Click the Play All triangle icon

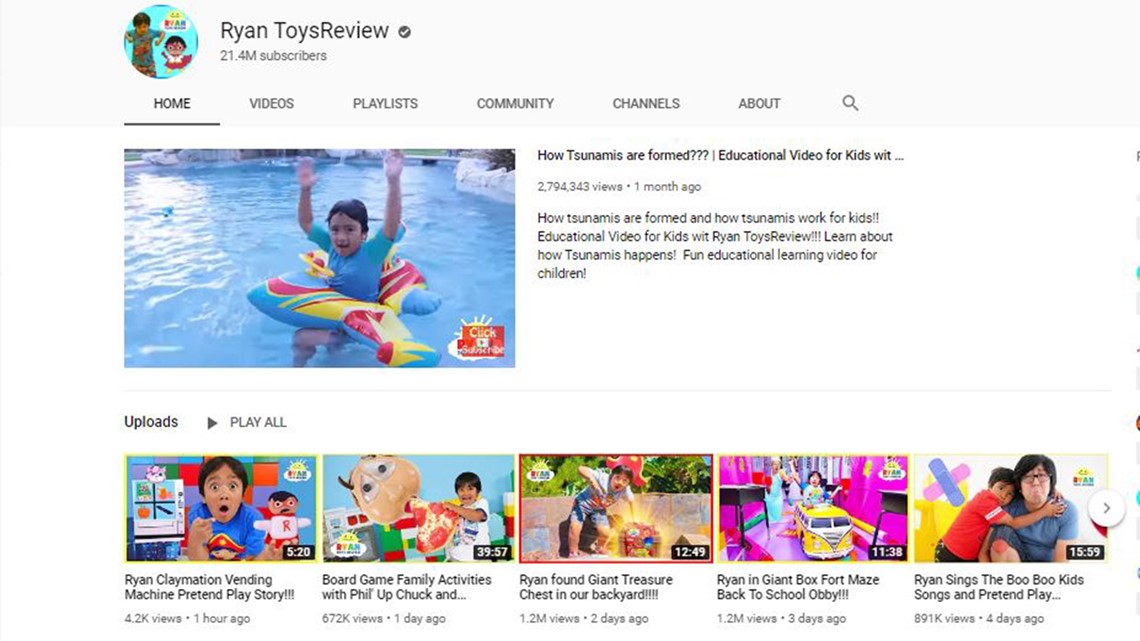point(212,423)
